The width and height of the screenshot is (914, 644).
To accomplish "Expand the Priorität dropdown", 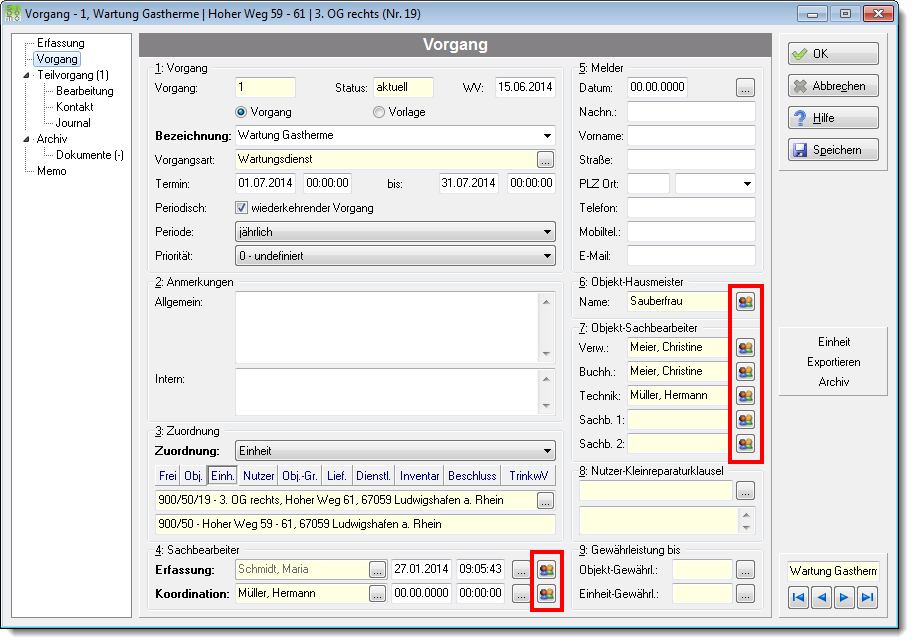I will (395, 256).
